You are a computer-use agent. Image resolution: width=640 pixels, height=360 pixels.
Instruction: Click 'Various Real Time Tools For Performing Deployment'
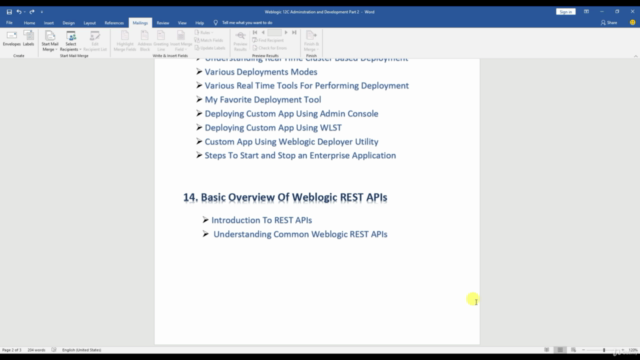(x=307, y=86)
